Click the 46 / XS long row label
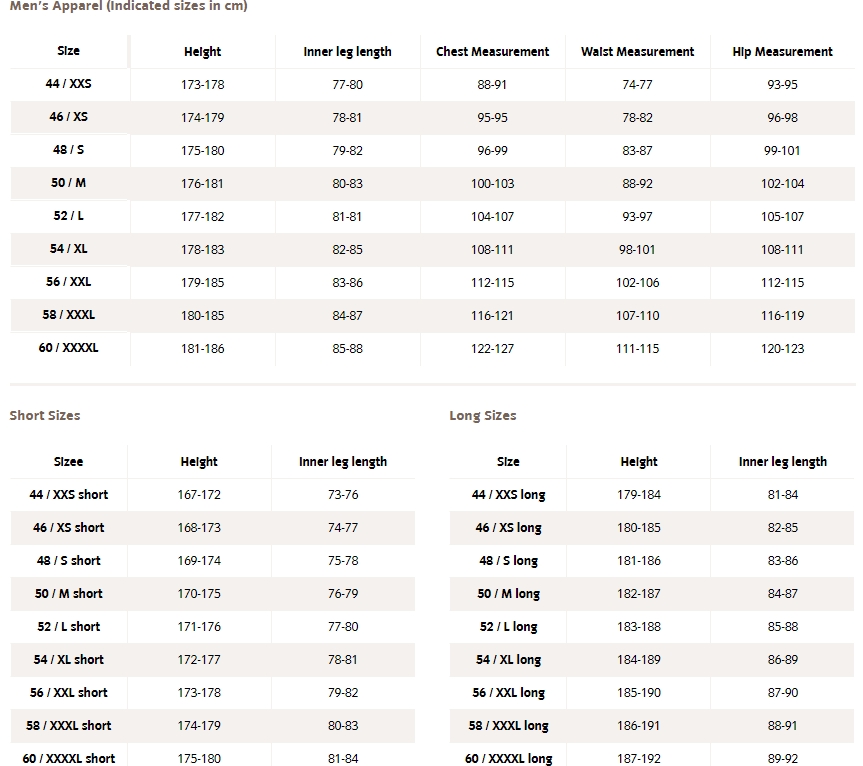Screen dimensions: 863x766 (509, 528)
